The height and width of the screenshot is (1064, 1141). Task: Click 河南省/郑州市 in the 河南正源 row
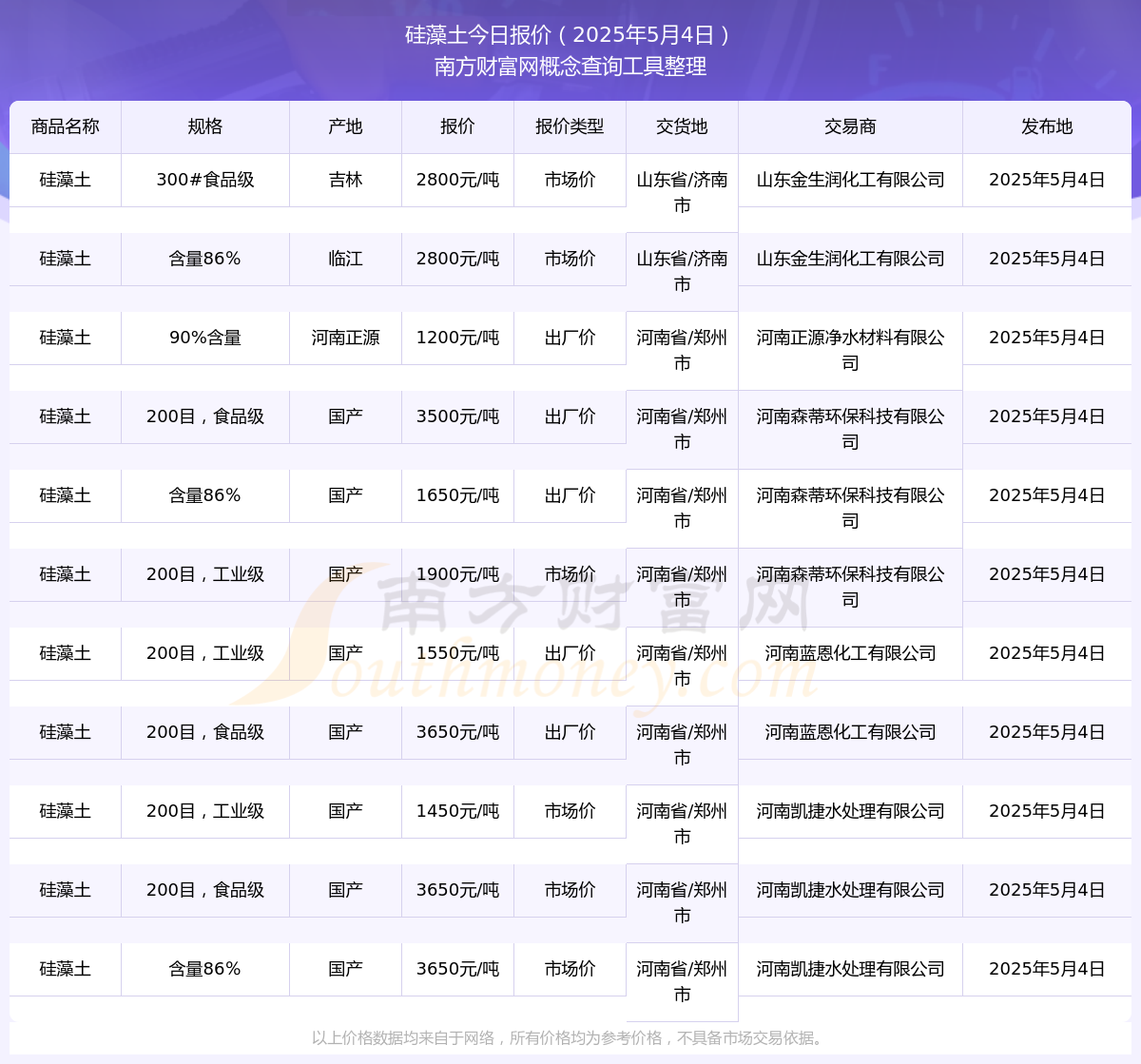tap(683, 350)
